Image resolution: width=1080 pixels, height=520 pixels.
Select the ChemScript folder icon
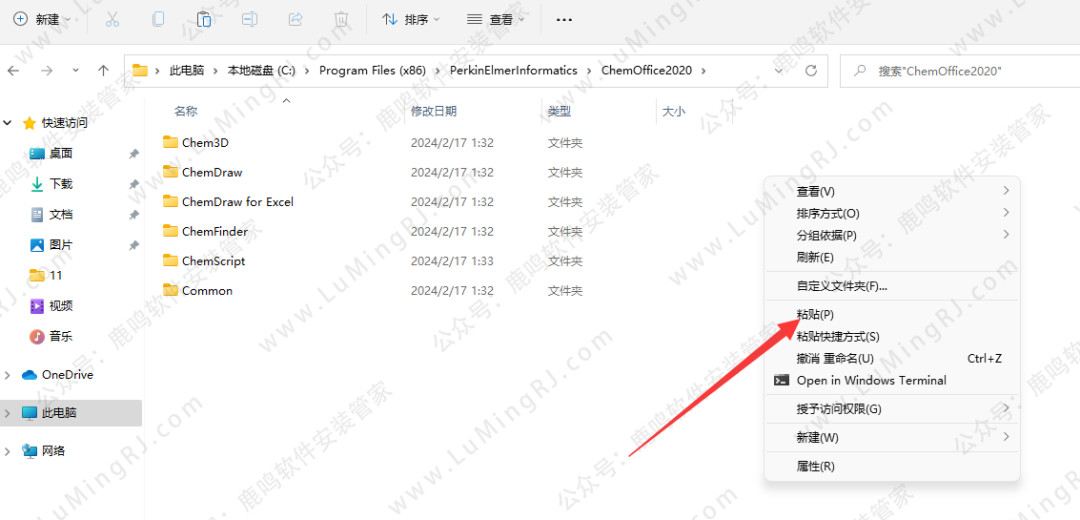[x=170, y=260]
